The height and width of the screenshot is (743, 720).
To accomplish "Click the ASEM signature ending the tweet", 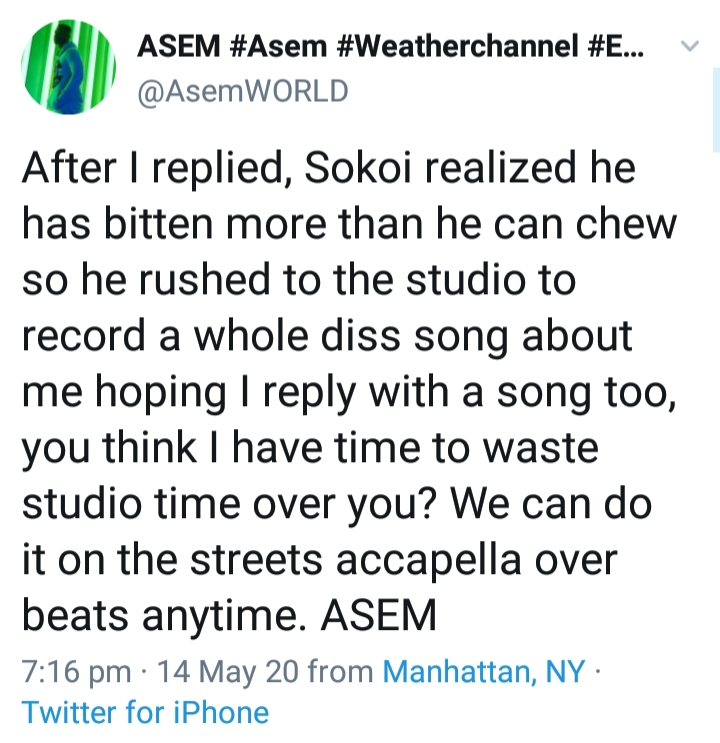I will [x=378, y=615].
